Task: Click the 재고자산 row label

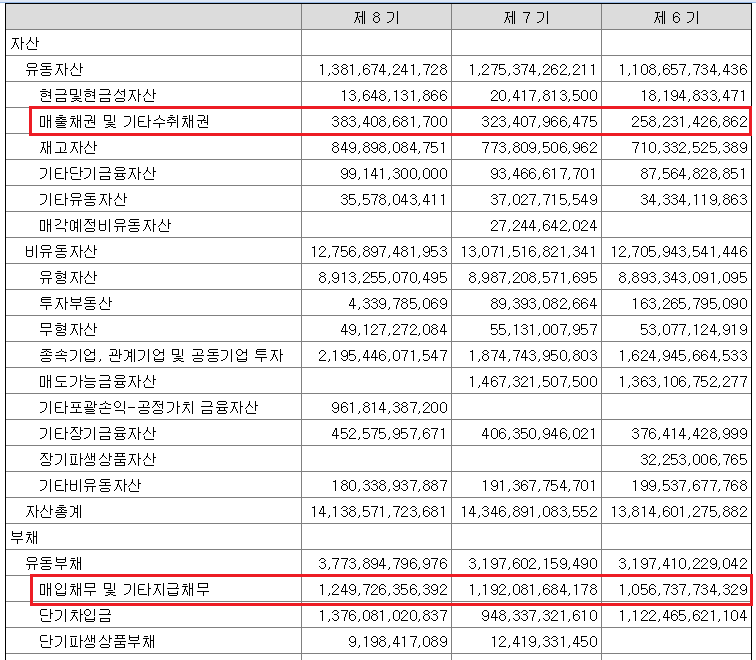Action: 68,148
